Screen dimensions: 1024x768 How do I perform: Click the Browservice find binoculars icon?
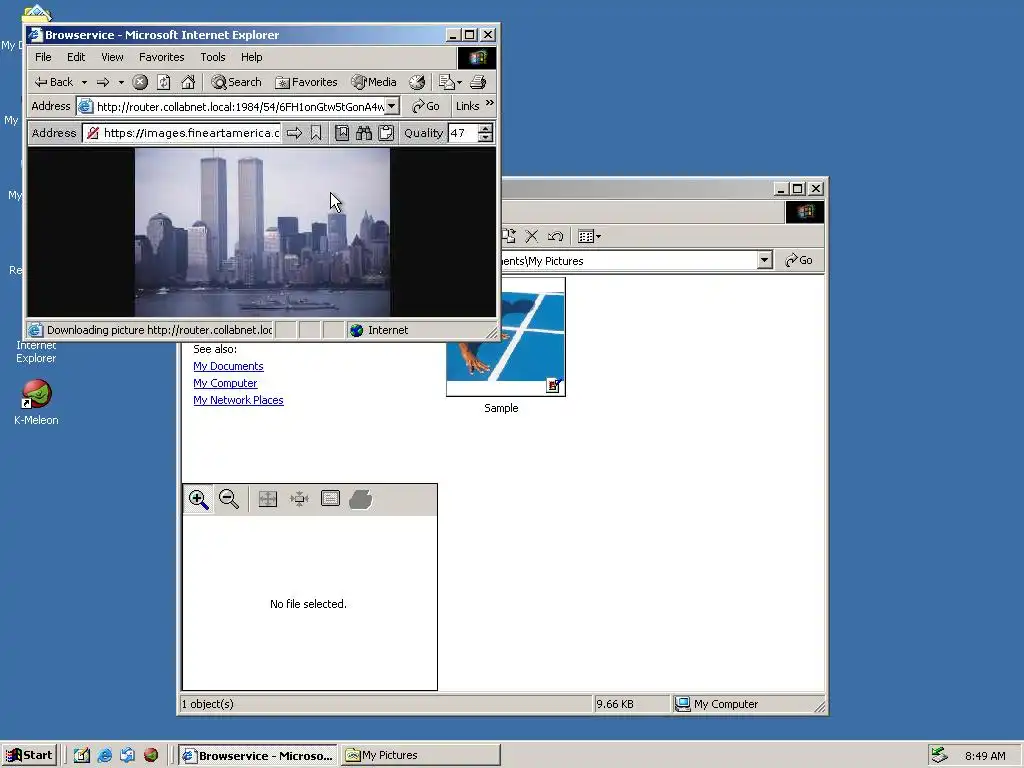364,133
